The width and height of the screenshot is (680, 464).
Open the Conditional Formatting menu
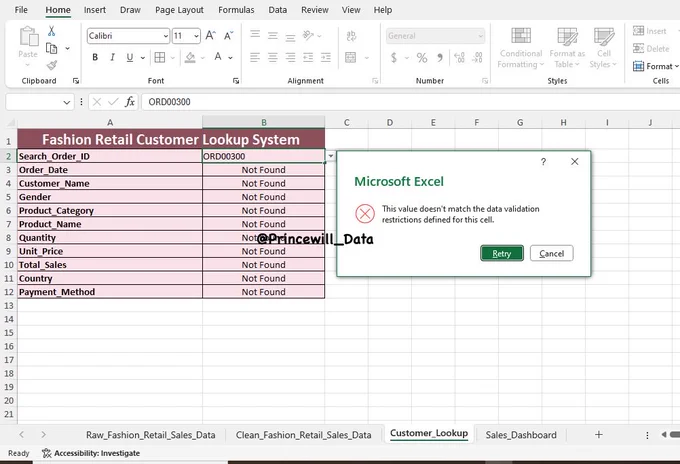pyautogui.click(x=521, y=47)
